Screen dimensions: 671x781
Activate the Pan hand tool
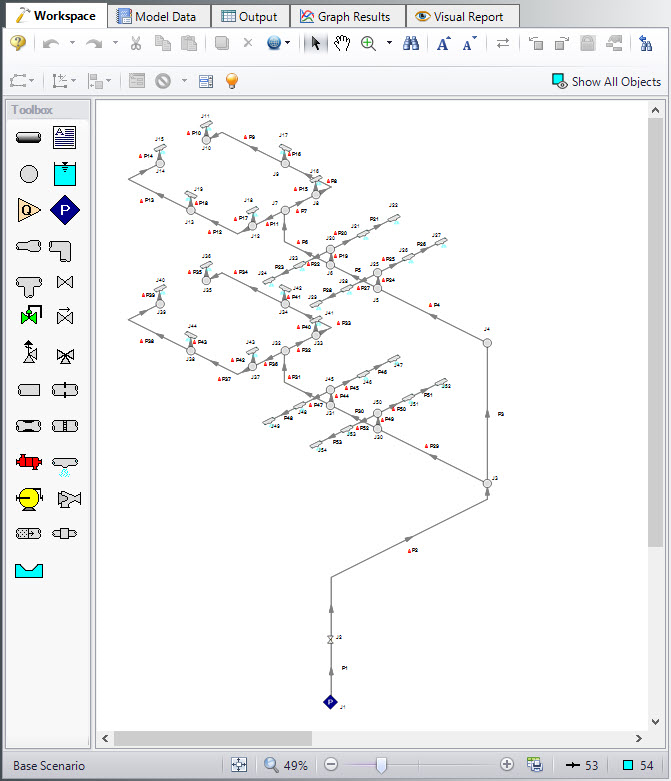pyautogui.click(x=342, y=43)
